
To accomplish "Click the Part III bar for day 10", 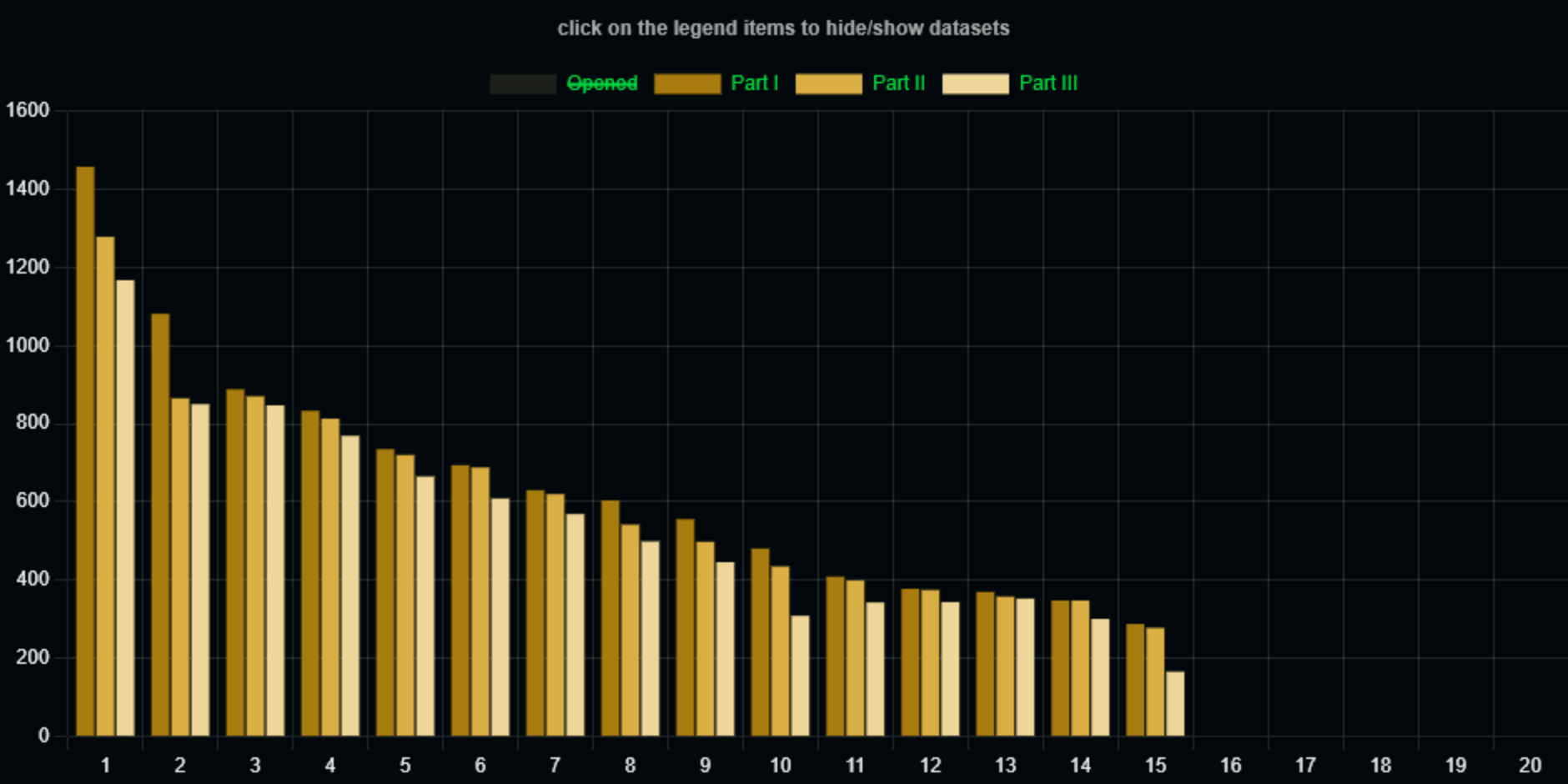I will click(800, 676).
